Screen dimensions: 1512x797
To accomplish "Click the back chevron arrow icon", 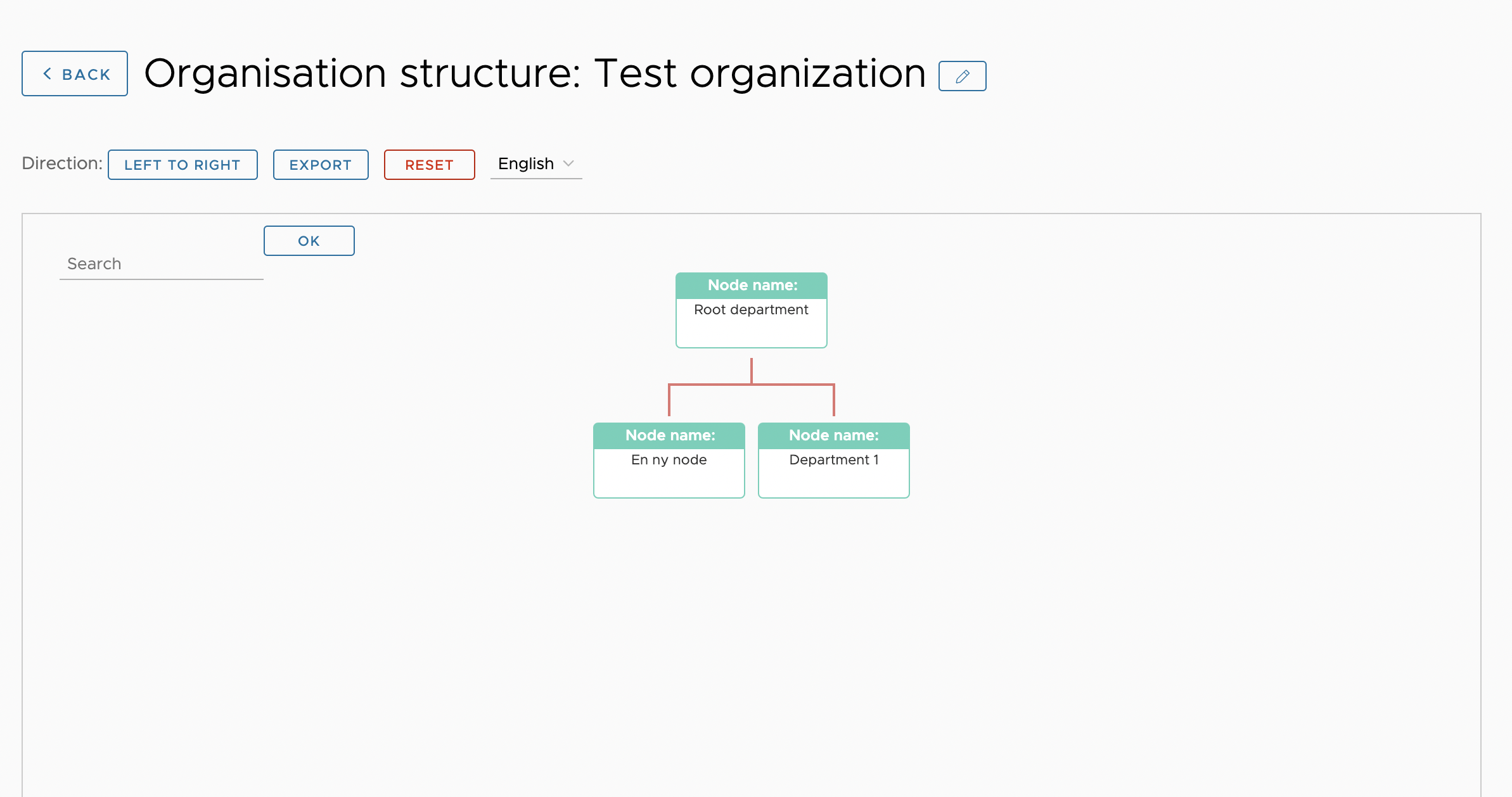I will tap(47, 74).
